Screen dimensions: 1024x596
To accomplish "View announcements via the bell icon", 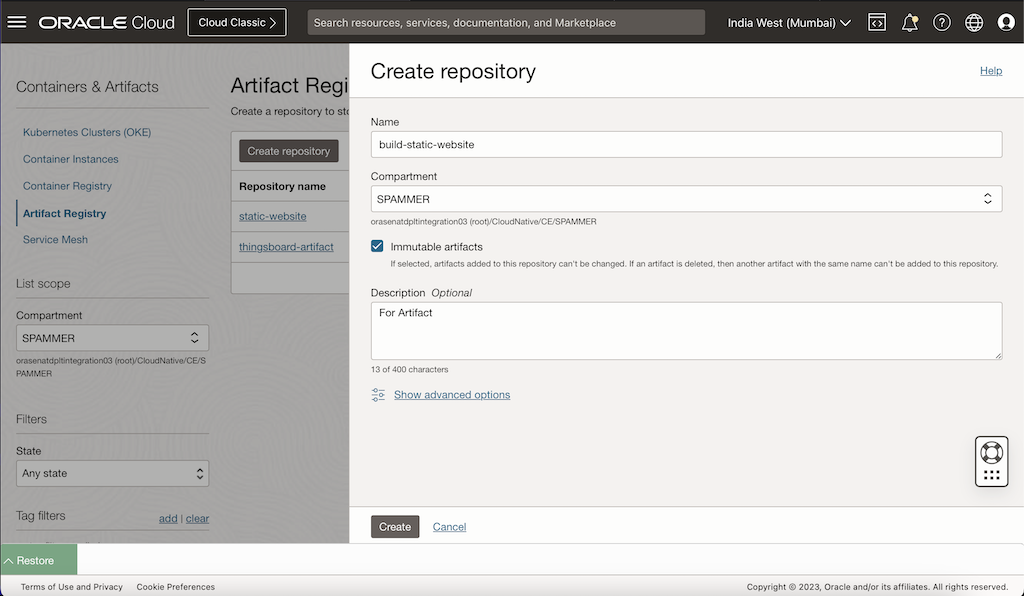I will (x=910, y=21).
